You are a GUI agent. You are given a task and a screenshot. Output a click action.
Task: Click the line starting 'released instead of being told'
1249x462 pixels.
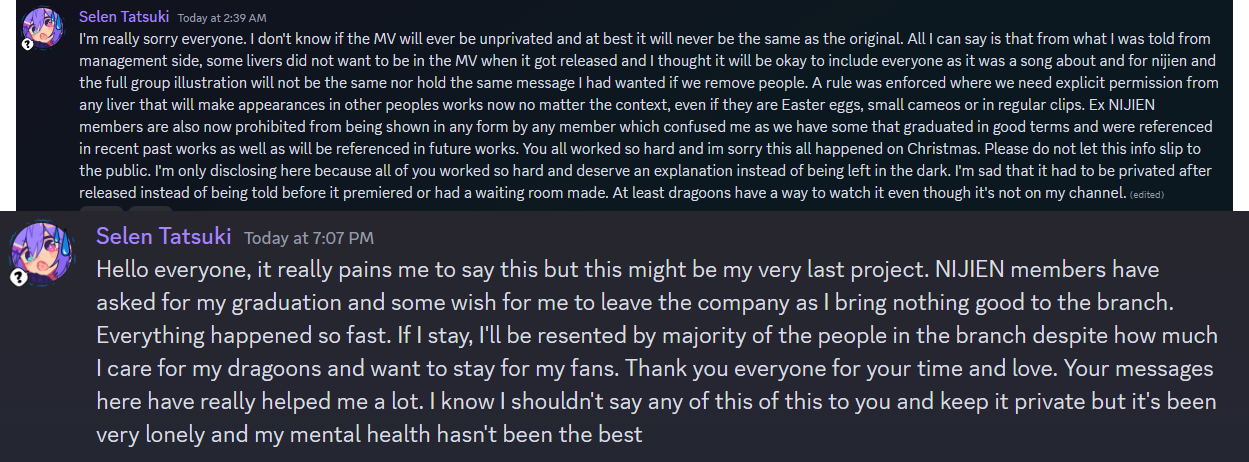pyautogui.click(x=603, y=193)
